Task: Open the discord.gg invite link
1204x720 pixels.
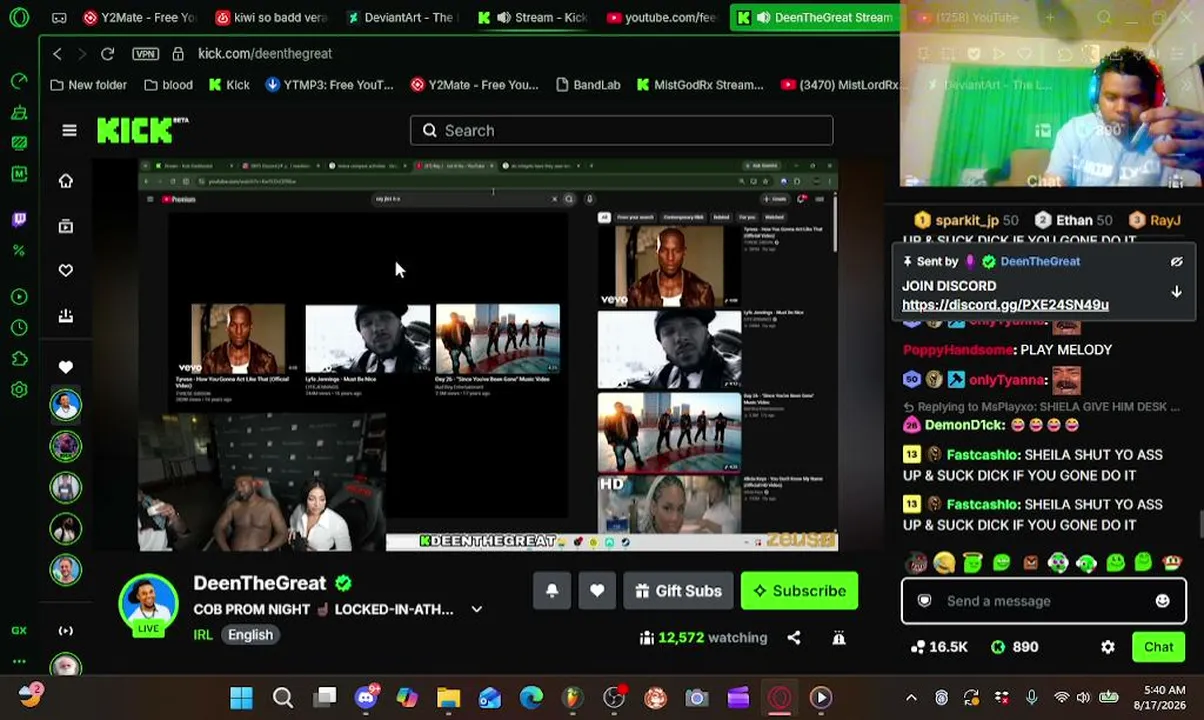Action: (1005, 305)
